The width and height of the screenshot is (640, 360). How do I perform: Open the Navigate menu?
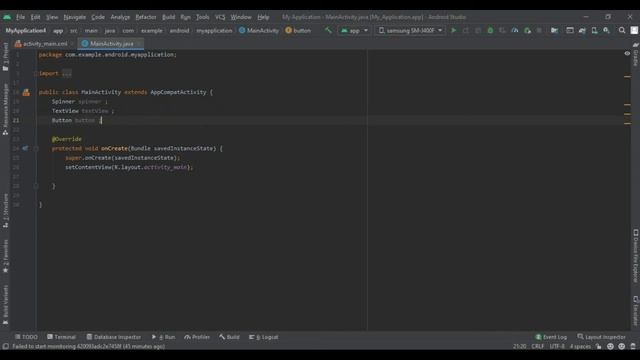click(x=75, y=17)
